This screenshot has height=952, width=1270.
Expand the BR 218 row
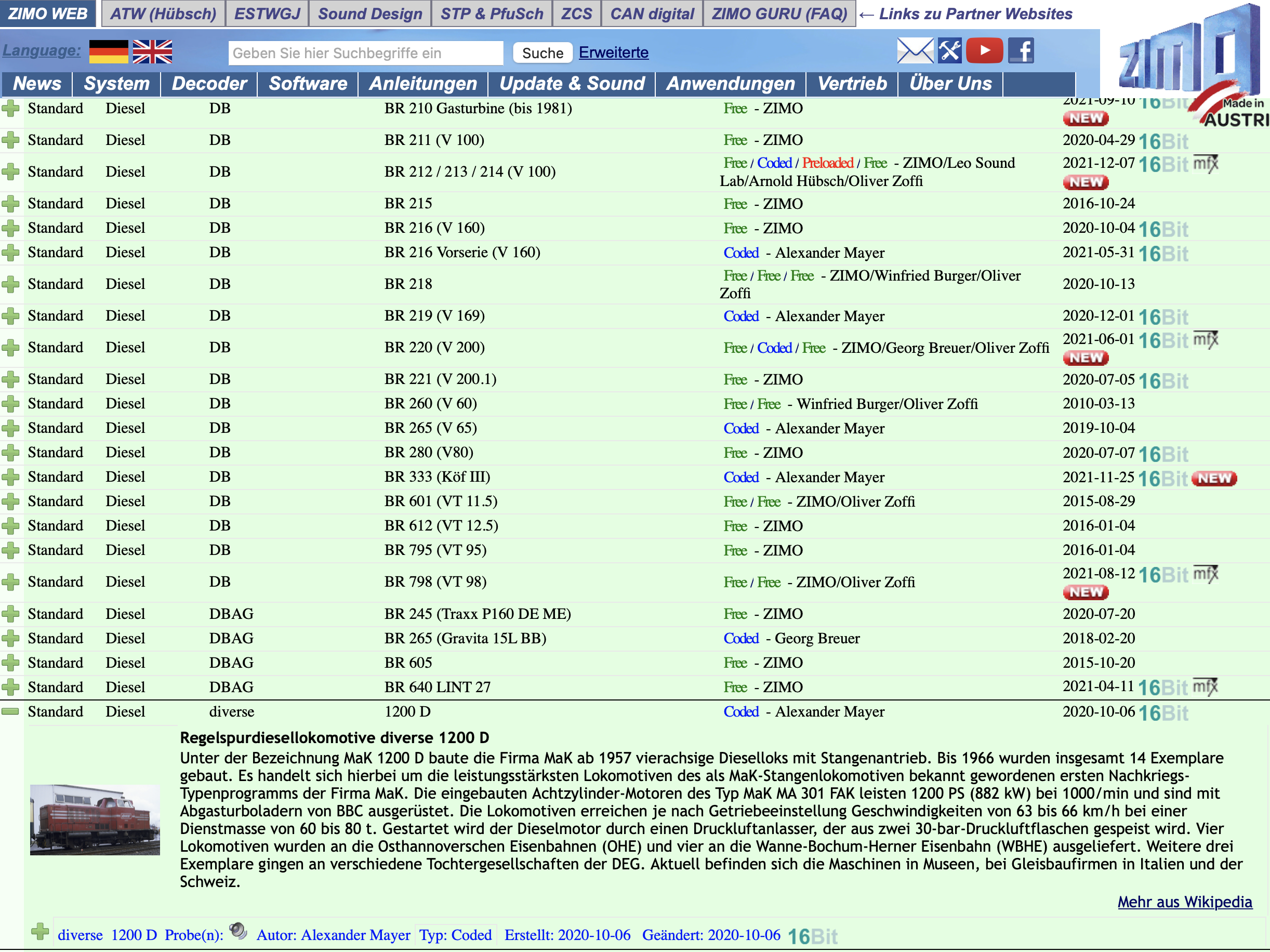tap(10, 284)
